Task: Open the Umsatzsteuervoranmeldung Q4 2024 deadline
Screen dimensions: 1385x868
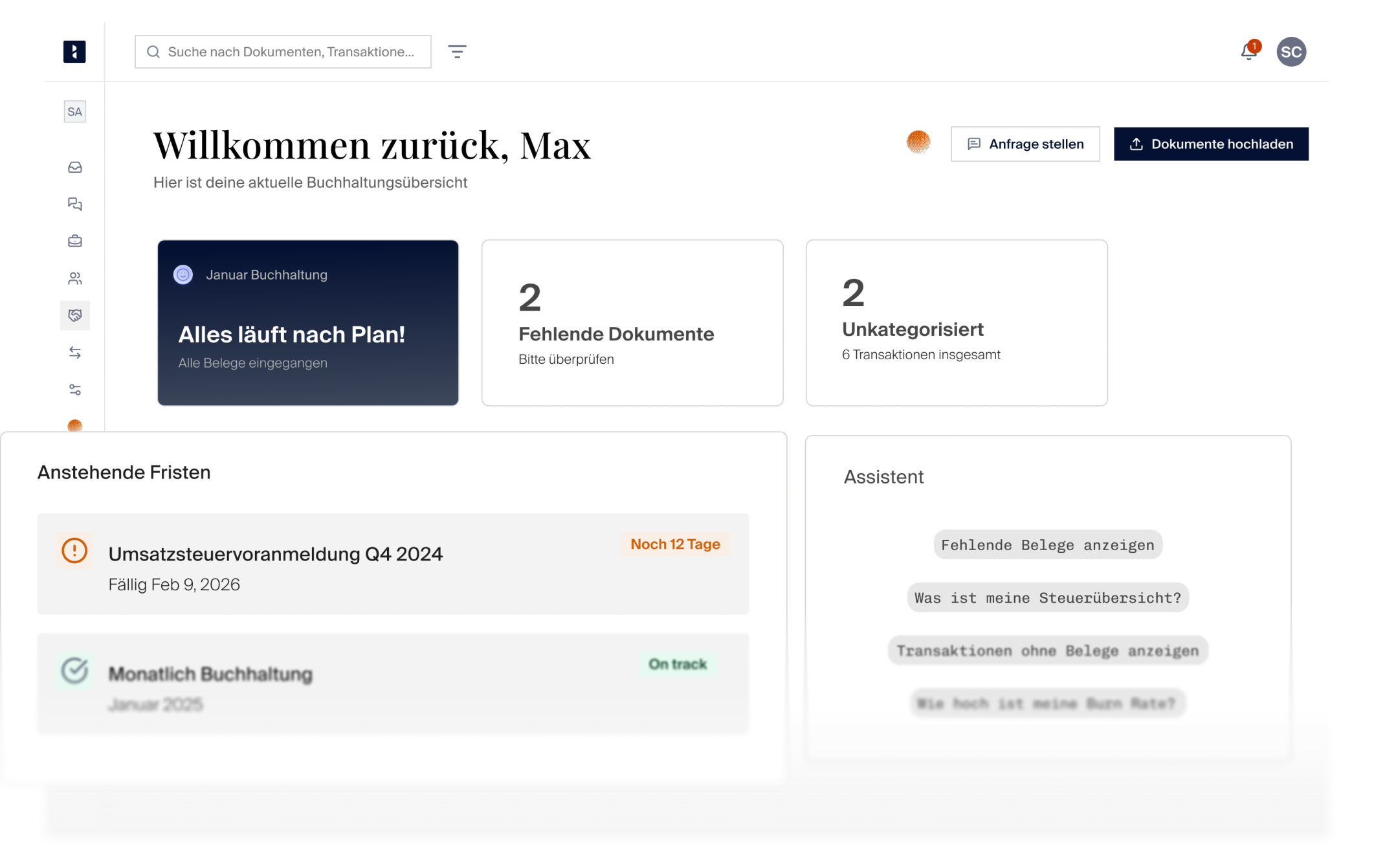Action: coord(392,564)
